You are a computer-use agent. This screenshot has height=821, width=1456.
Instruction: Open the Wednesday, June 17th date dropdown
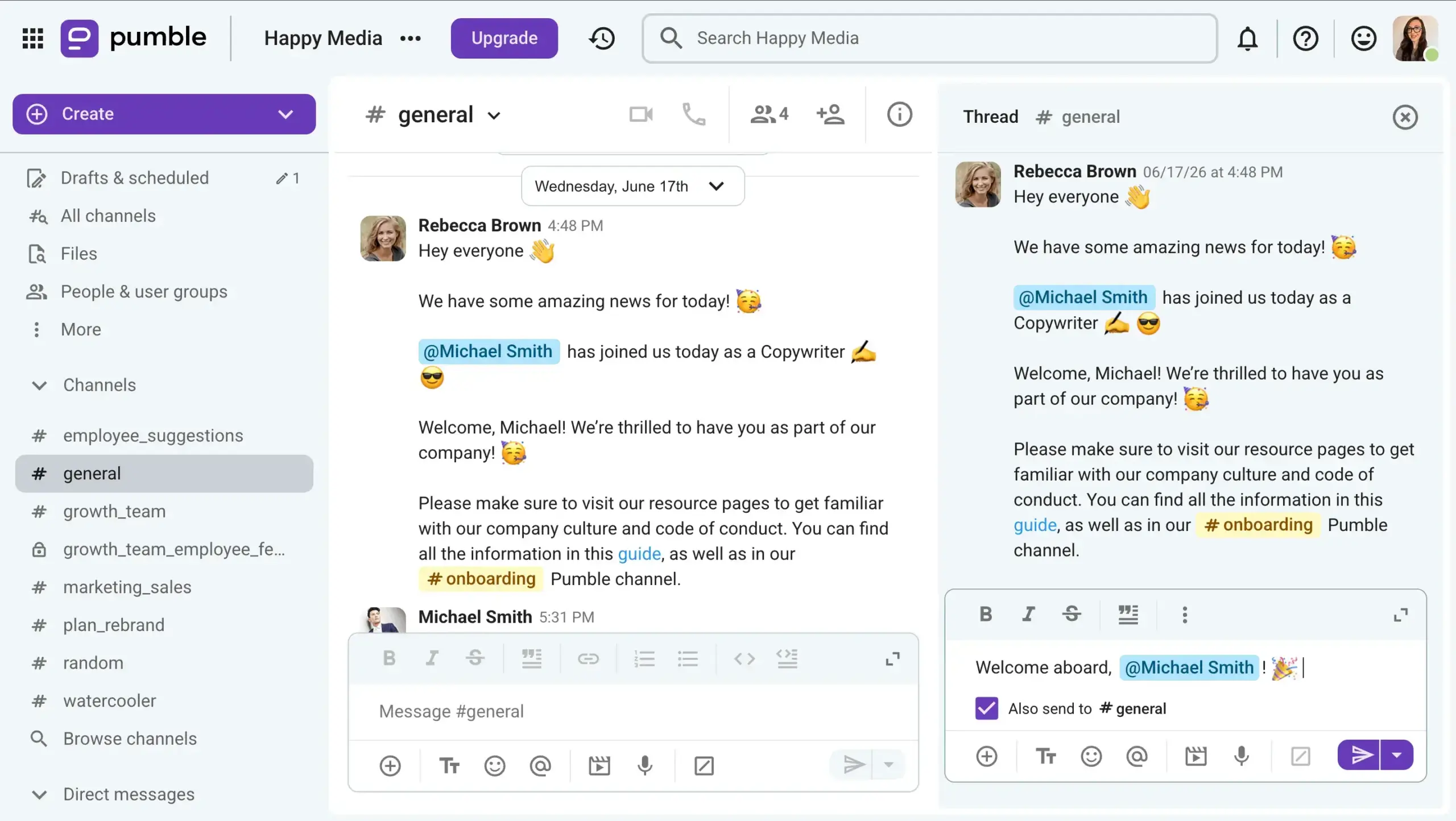pos(632,186)
